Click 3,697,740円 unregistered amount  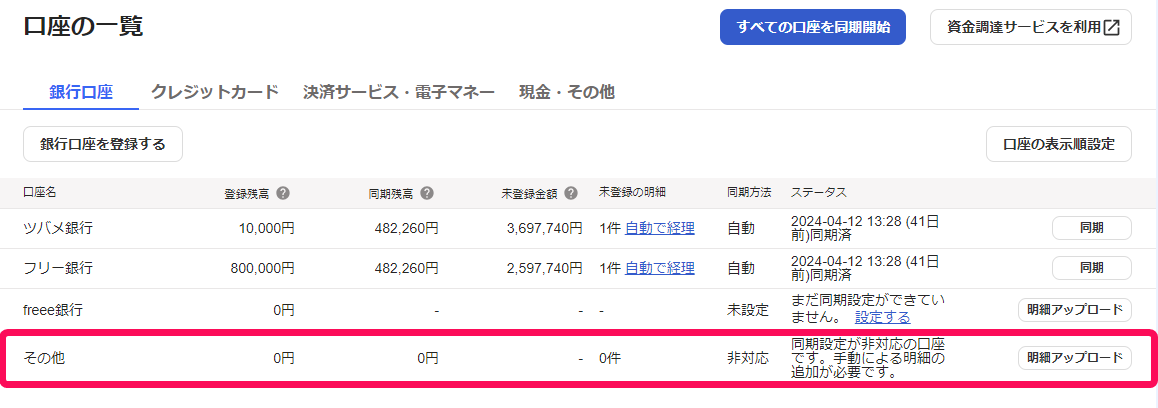point(544,228)
